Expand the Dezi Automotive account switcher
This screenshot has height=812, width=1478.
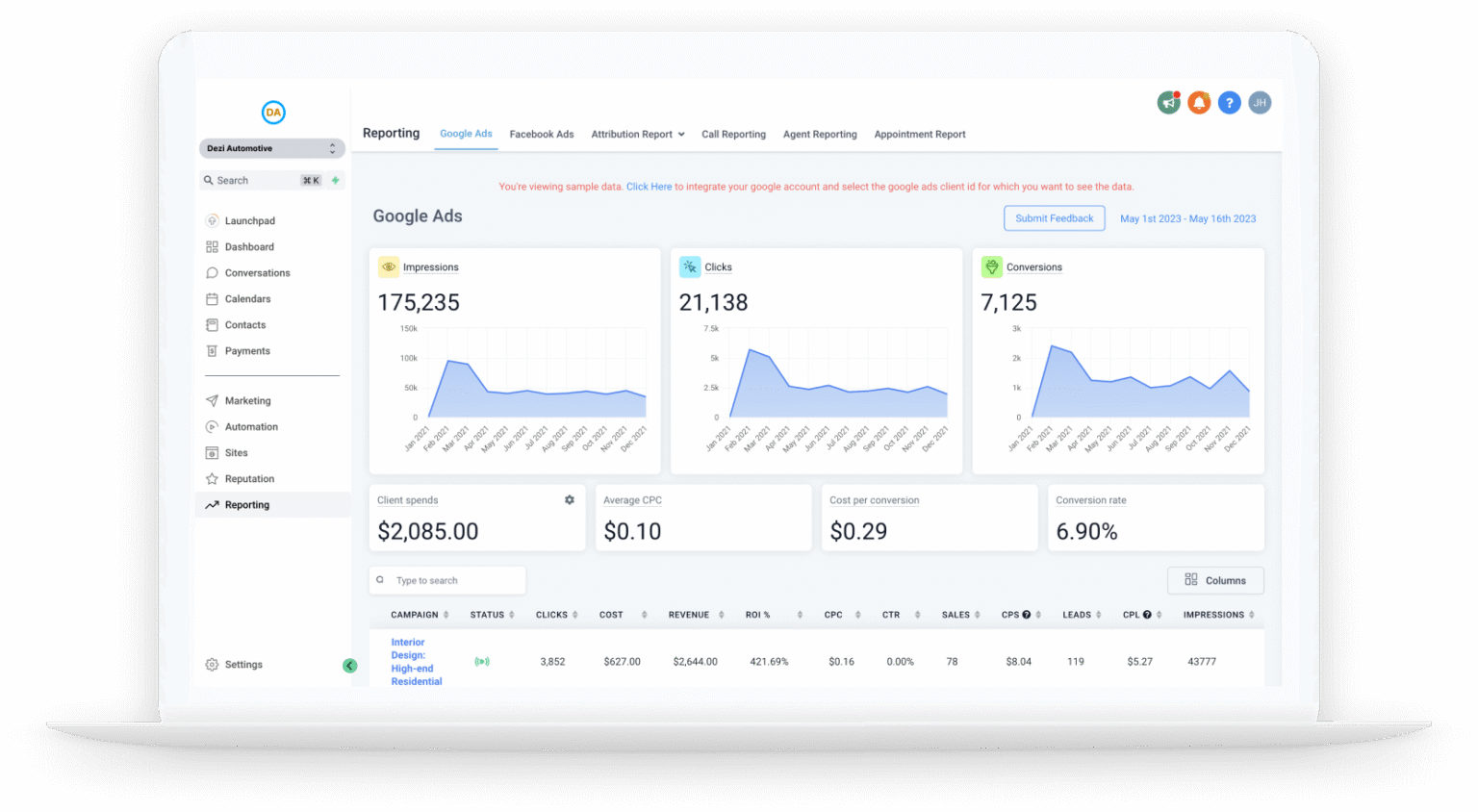[272, 149]
